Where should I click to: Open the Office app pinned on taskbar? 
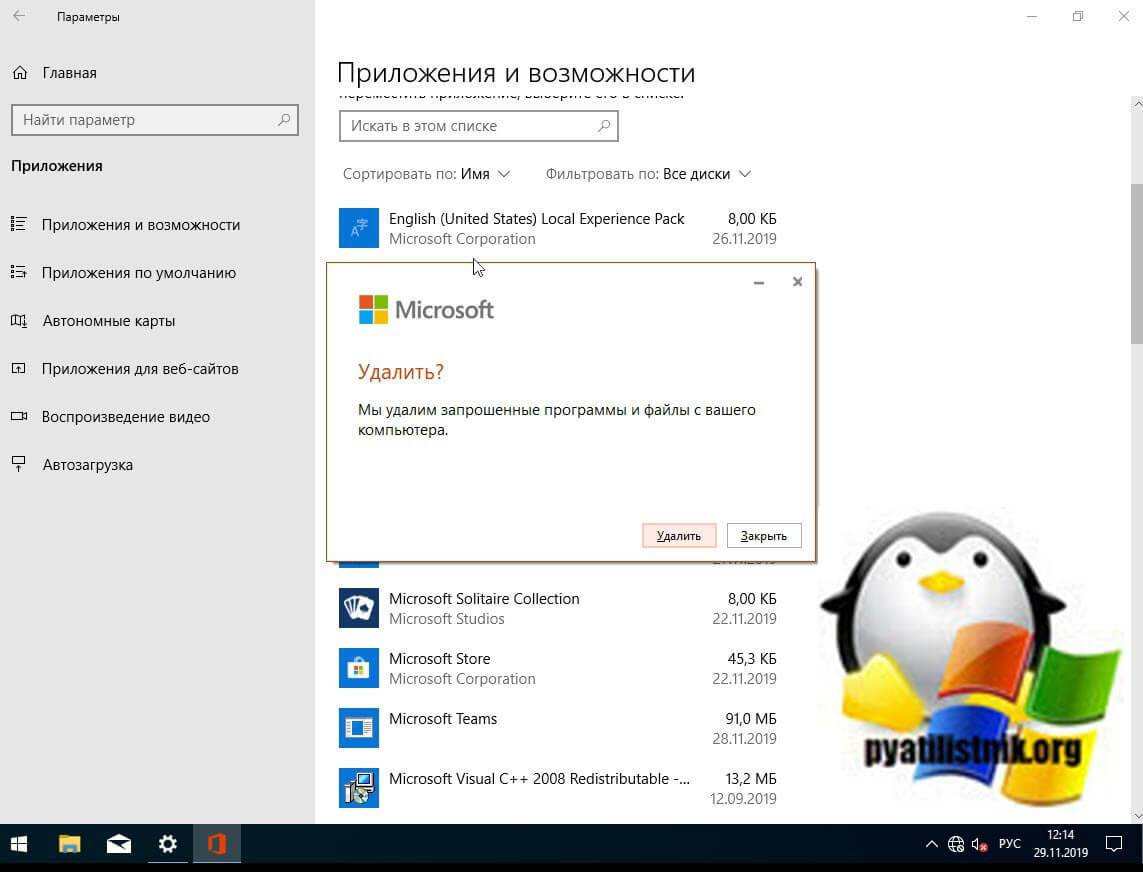216,844
